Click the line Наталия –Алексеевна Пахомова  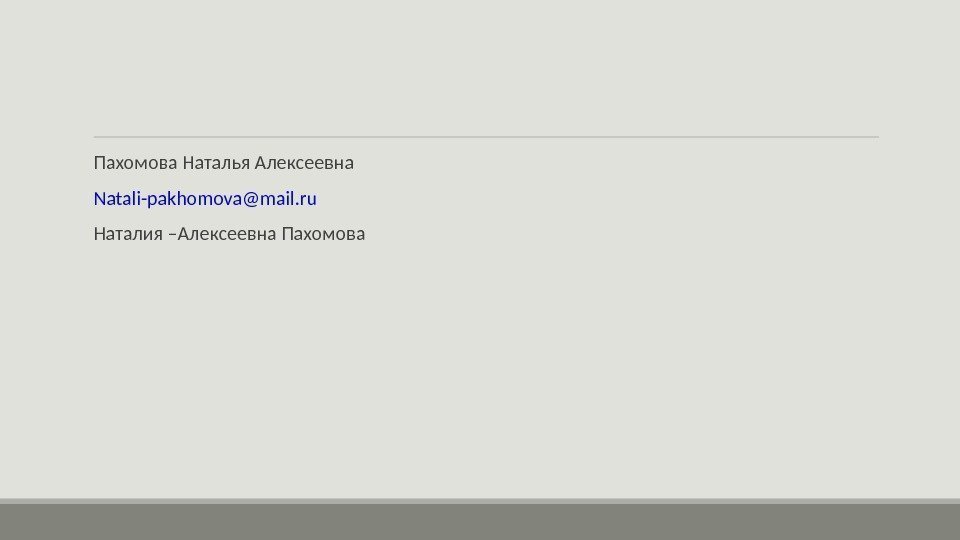click(x=229, y=234)
